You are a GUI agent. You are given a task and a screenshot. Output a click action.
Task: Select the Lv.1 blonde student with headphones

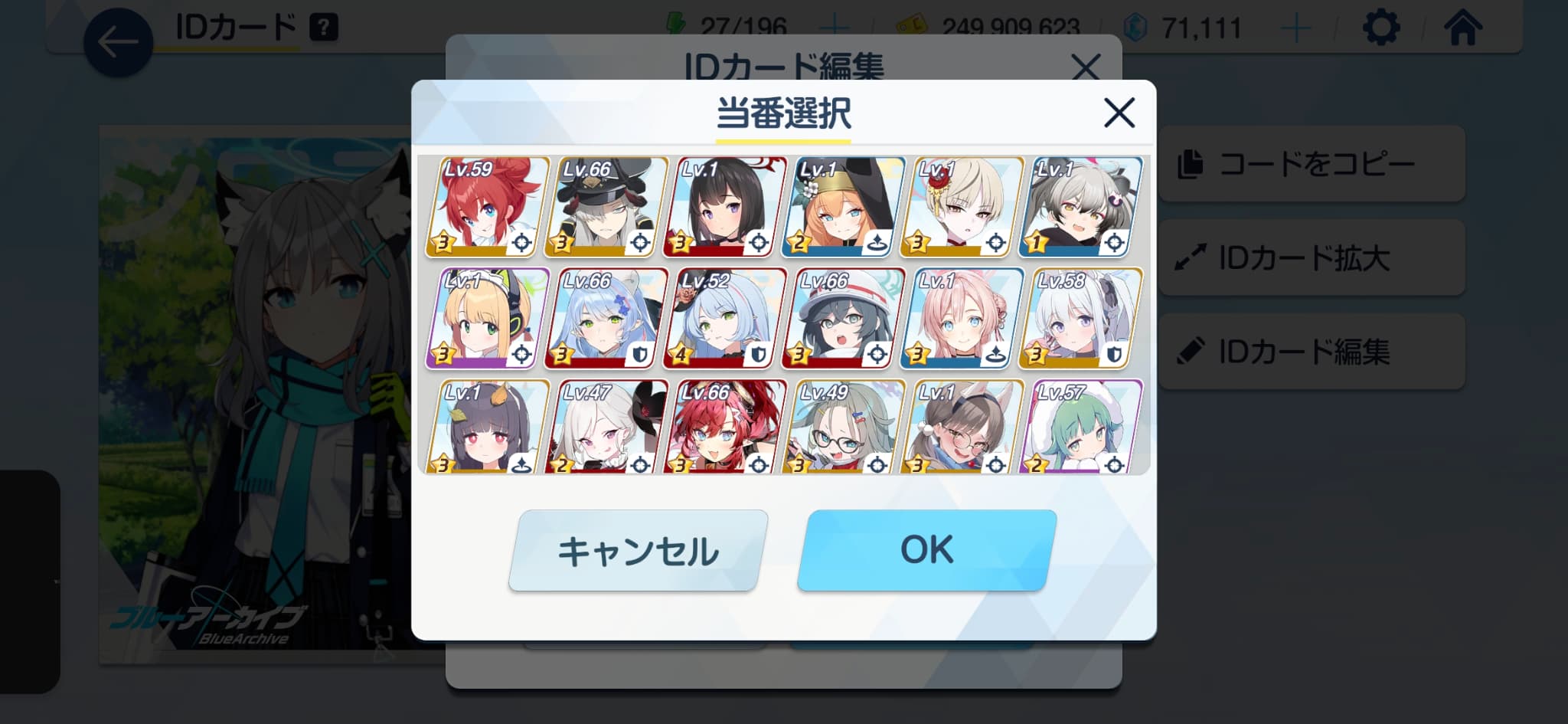[488, 318]
